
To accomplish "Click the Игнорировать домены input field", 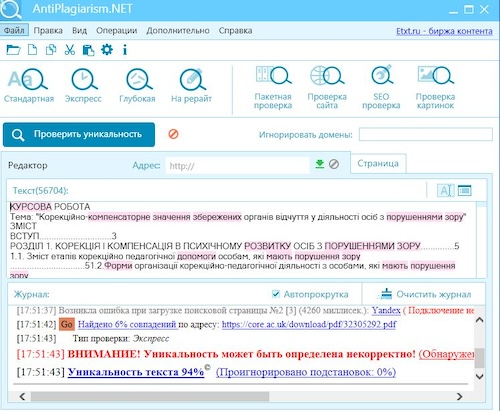I will pos(426,135).
